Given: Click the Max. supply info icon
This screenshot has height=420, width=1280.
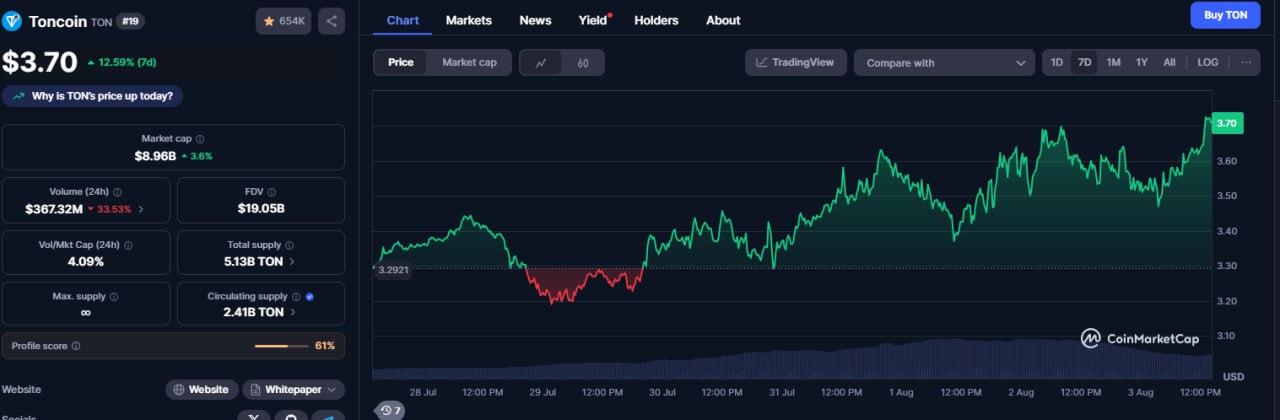Looking at the screenshot, I should pos(113,297).
